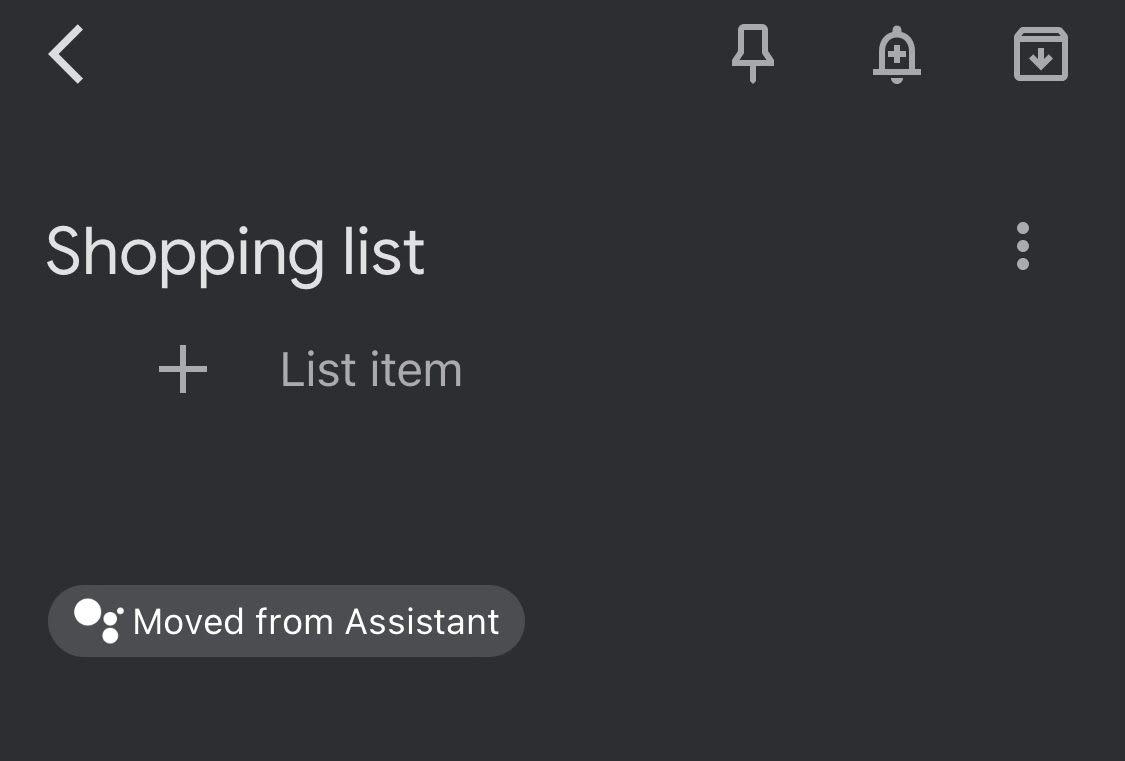Send note to archive with box-arrow icon
The width and height of the screenshot is (1125, 761).
click(1040, 54)
